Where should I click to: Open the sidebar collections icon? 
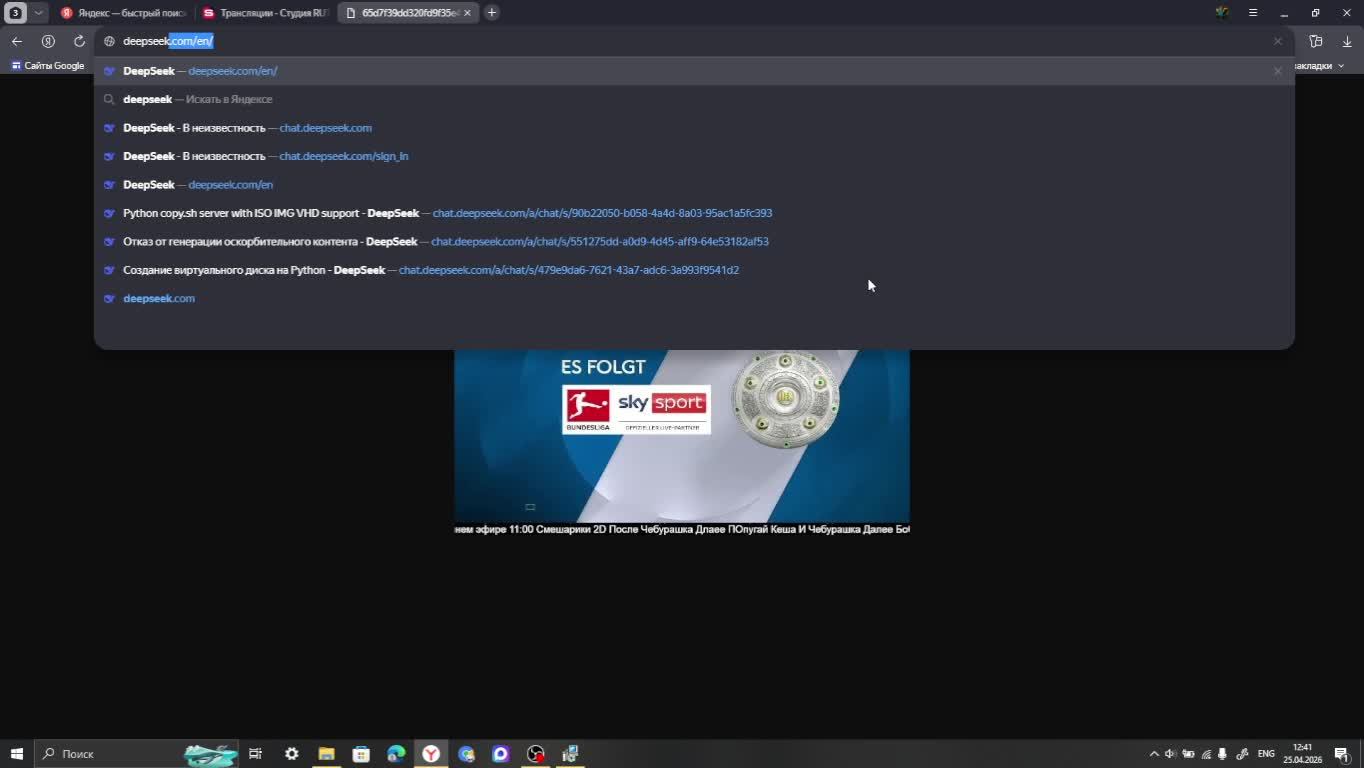(1316, 41)
